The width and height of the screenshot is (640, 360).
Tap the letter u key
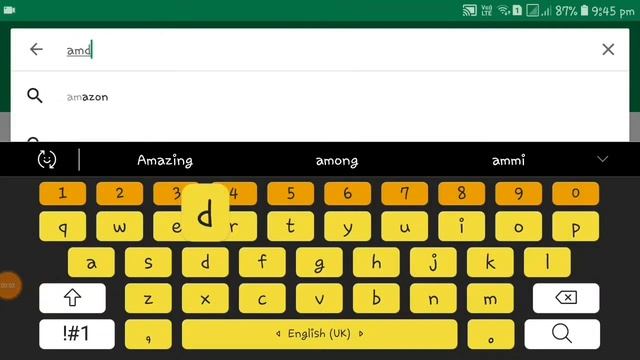(404, 226)
